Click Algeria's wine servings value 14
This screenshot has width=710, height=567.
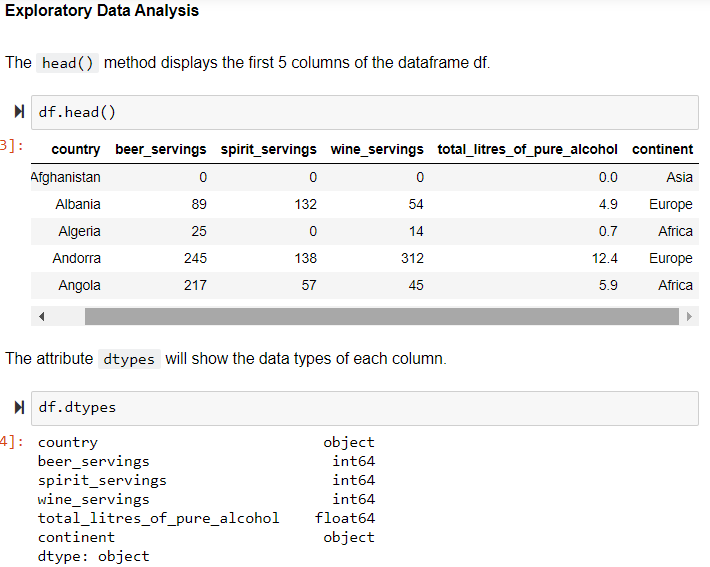click(416, 231)
